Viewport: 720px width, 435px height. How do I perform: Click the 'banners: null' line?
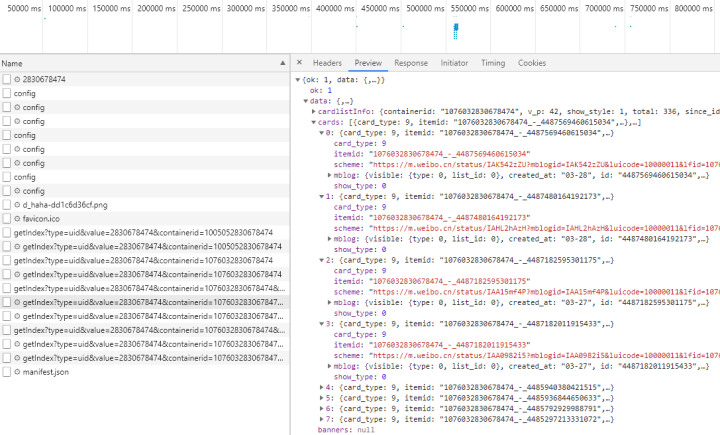pos(346,430)
